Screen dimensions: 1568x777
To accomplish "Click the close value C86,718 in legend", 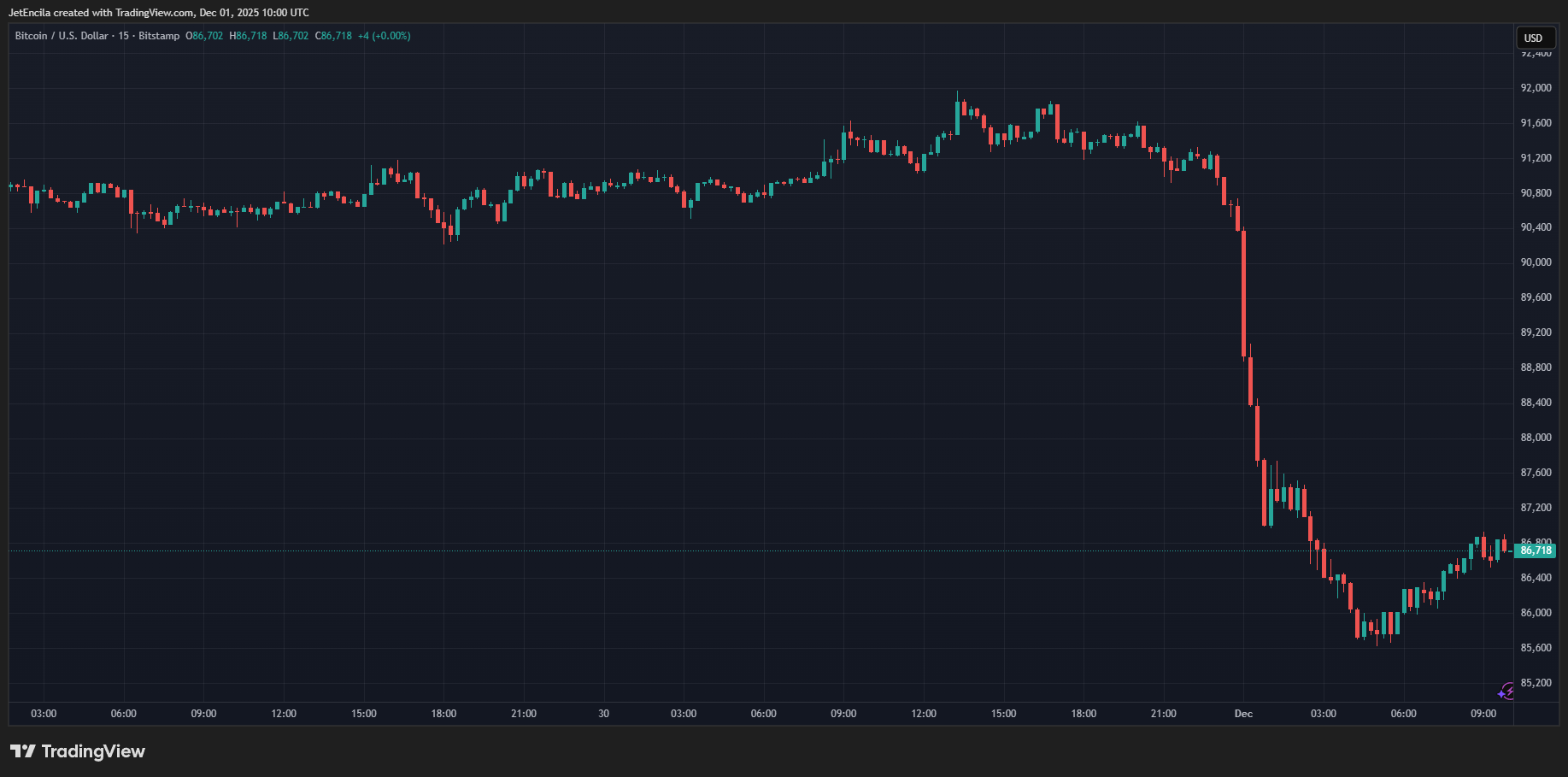I will point(333,36).
